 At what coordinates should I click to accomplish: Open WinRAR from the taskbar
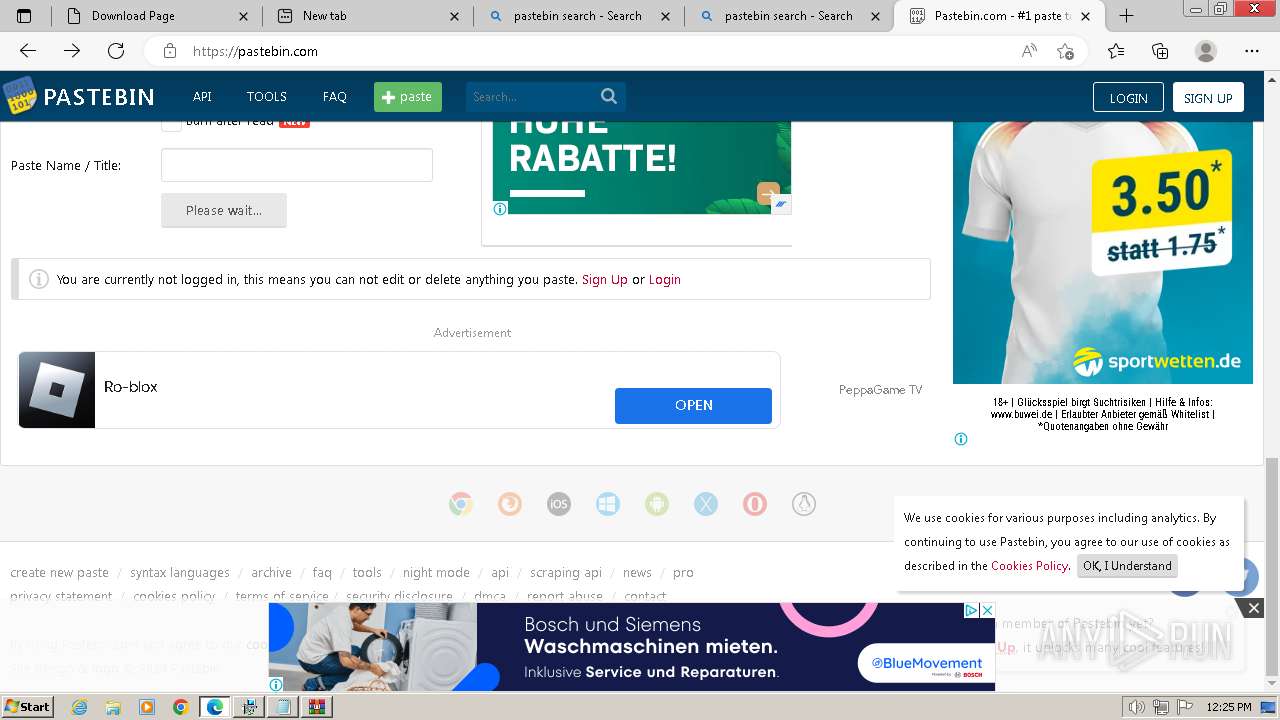point(317,707)
